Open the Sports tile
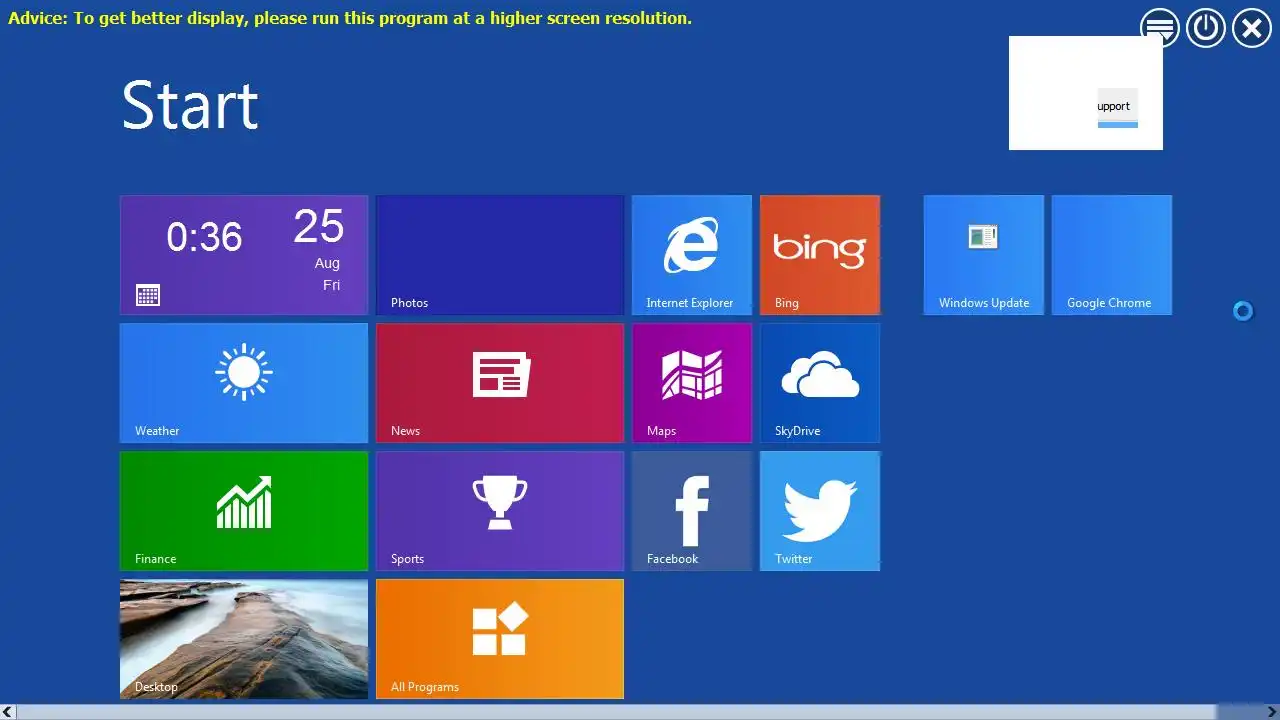The height and width of the screenshot is (720, 1280). 500,511
